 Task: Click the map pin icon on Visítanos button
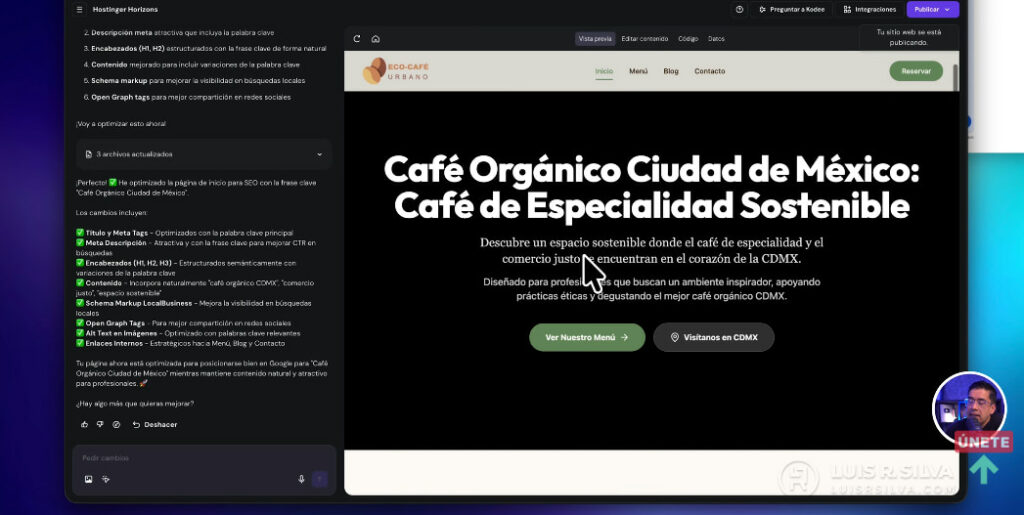tap(675, 337)
